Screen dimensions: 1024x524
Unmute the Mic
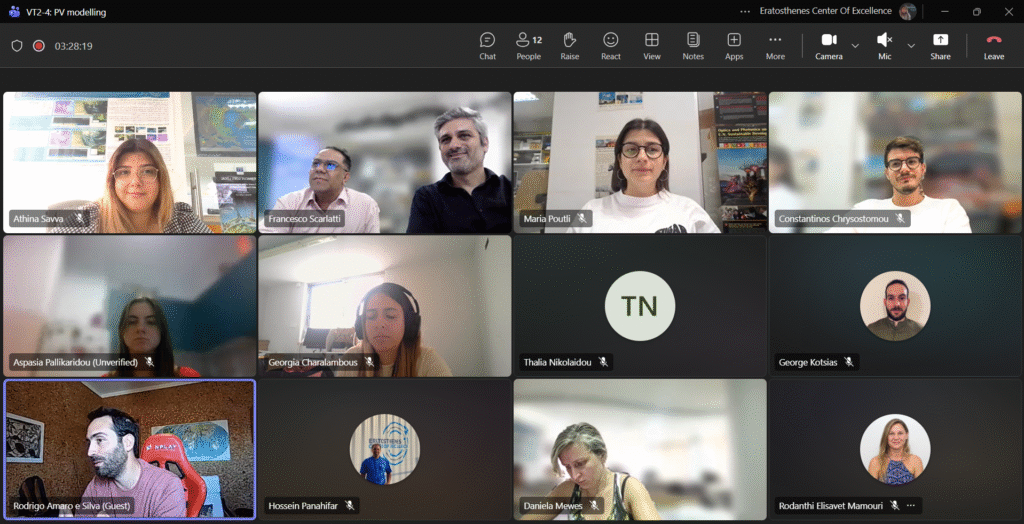pyautogui.click(x=884, y=45)
